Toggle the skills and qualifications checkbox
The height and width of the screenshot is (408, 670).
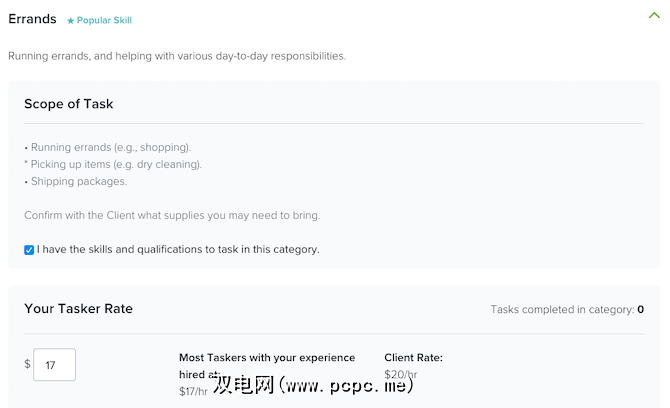tap(29, 249)
